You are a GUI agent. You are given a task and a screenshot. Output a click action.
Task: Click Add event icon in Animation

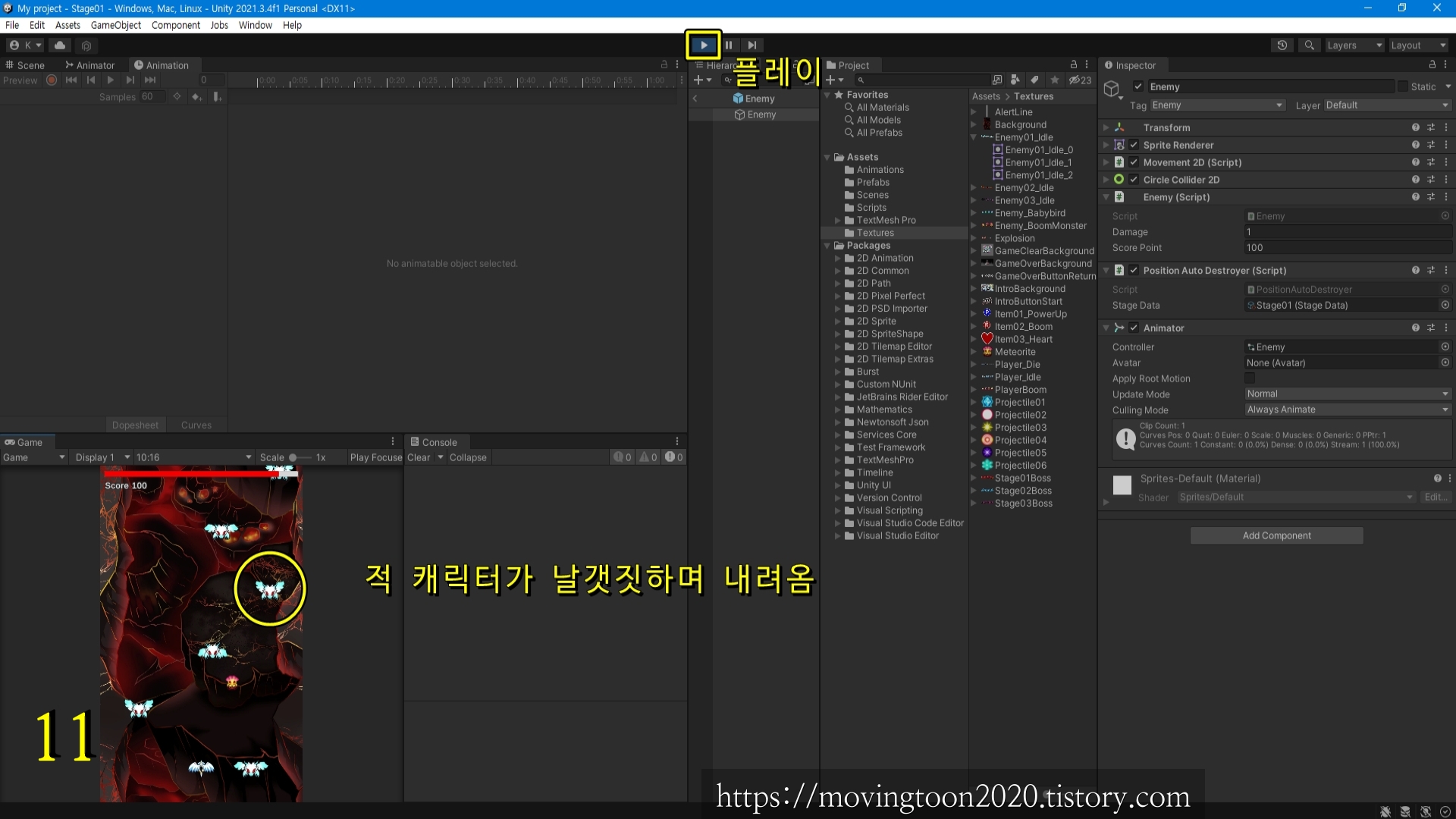coord(217,97)
